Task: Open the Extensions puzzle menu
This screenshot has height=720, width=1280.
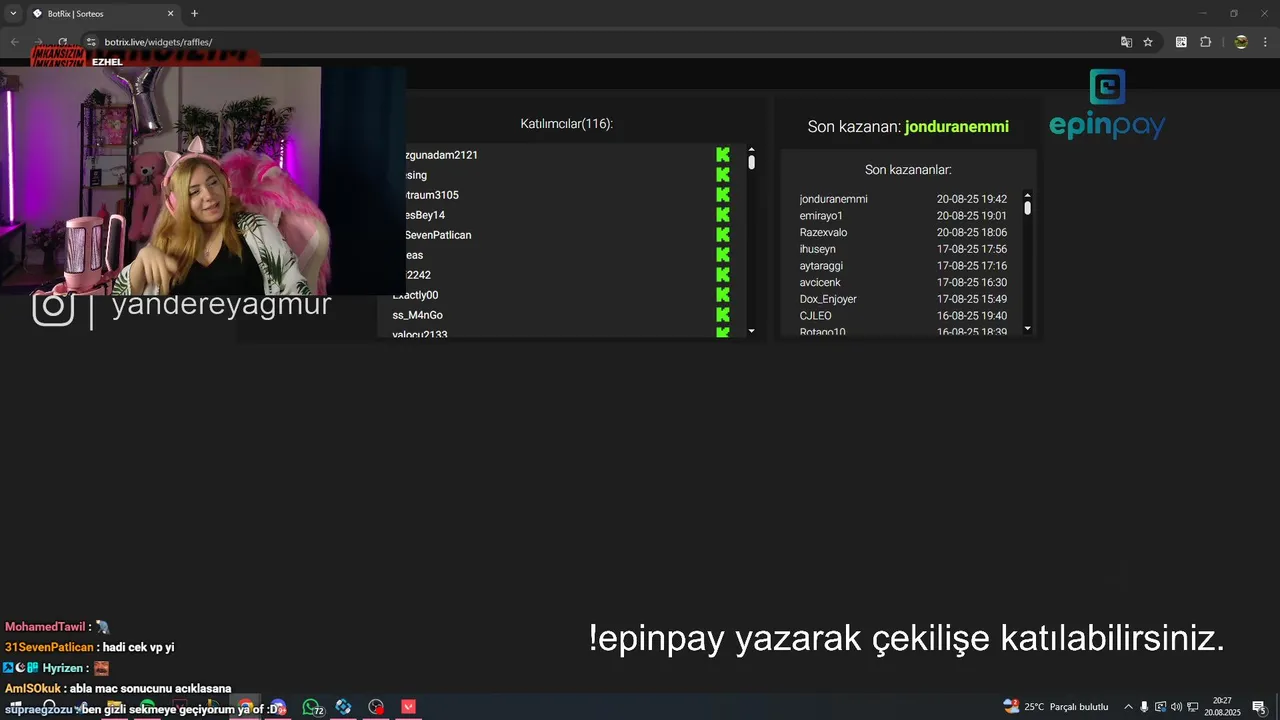Action: tap(1205, 42)
